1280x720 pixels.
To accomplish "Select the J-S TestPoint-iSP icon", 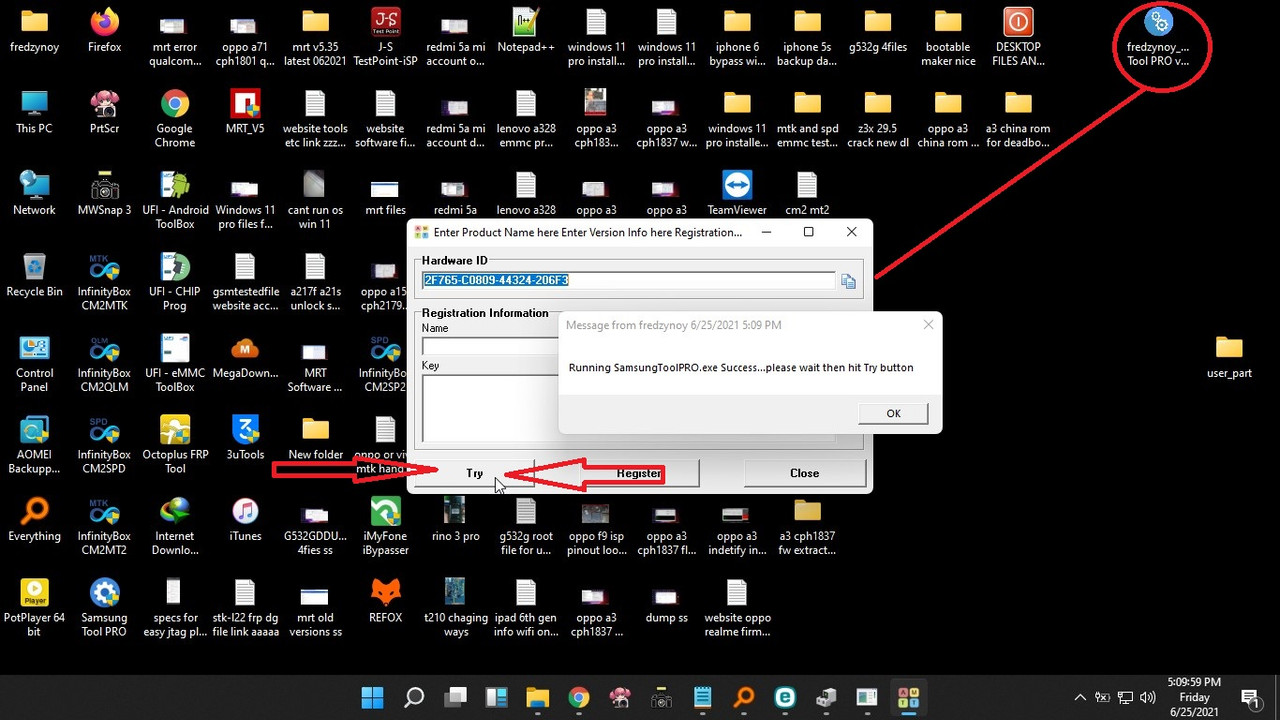I will pyautogui.click(x=385, y=37).
